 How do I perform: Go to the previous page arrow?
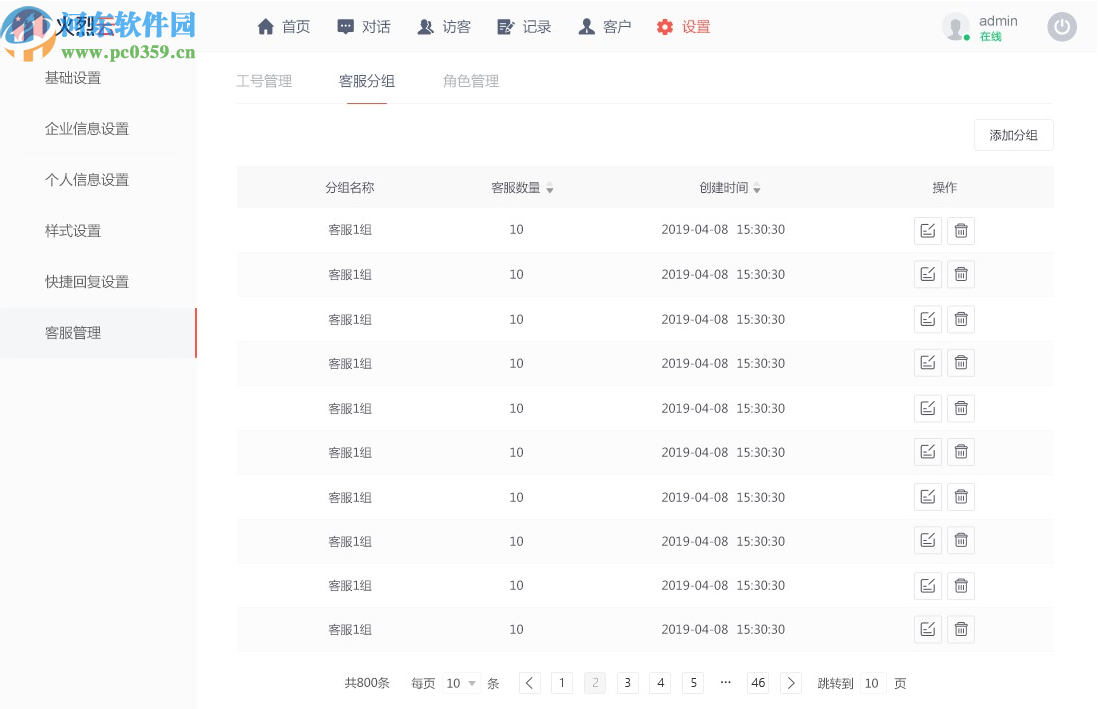pyautogui.click(x=529, y=683)
